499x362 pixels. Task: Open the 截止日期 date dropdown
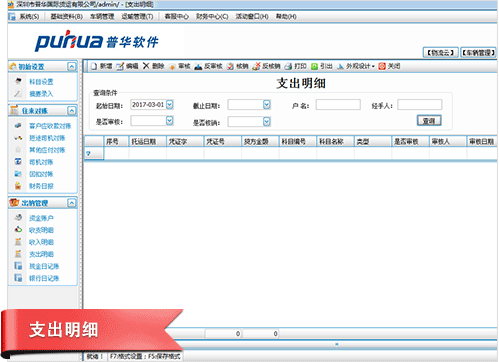[x=267, y=105]
